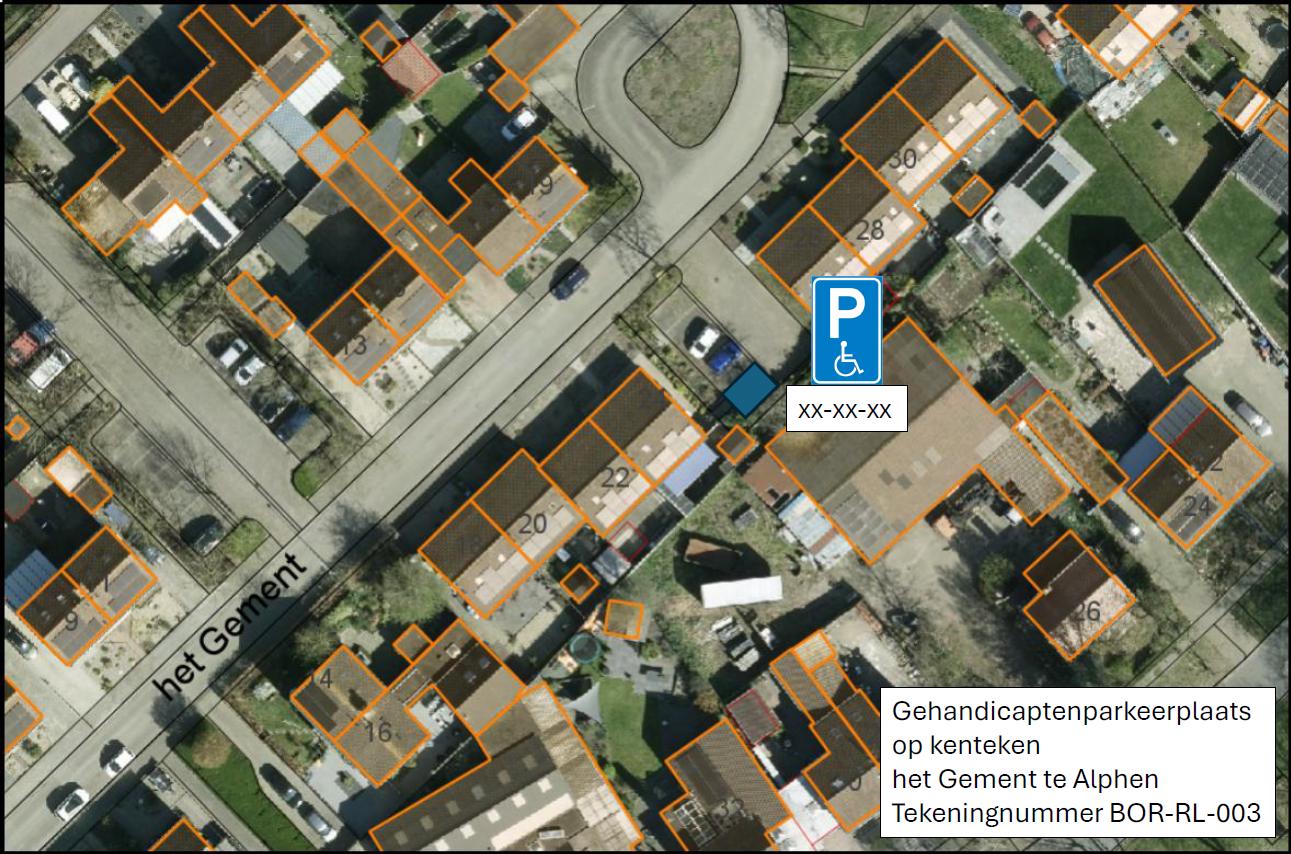Click house number 20 building
The image size is (1291, 854).
534,524
